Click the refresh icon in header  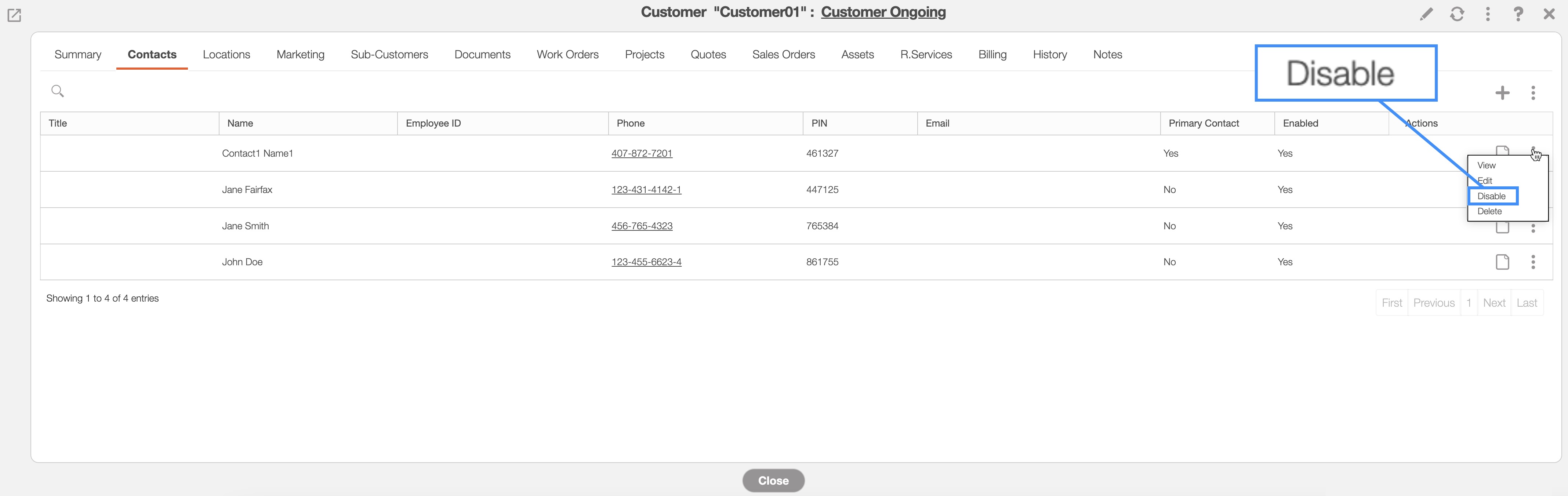(1457, 14)
